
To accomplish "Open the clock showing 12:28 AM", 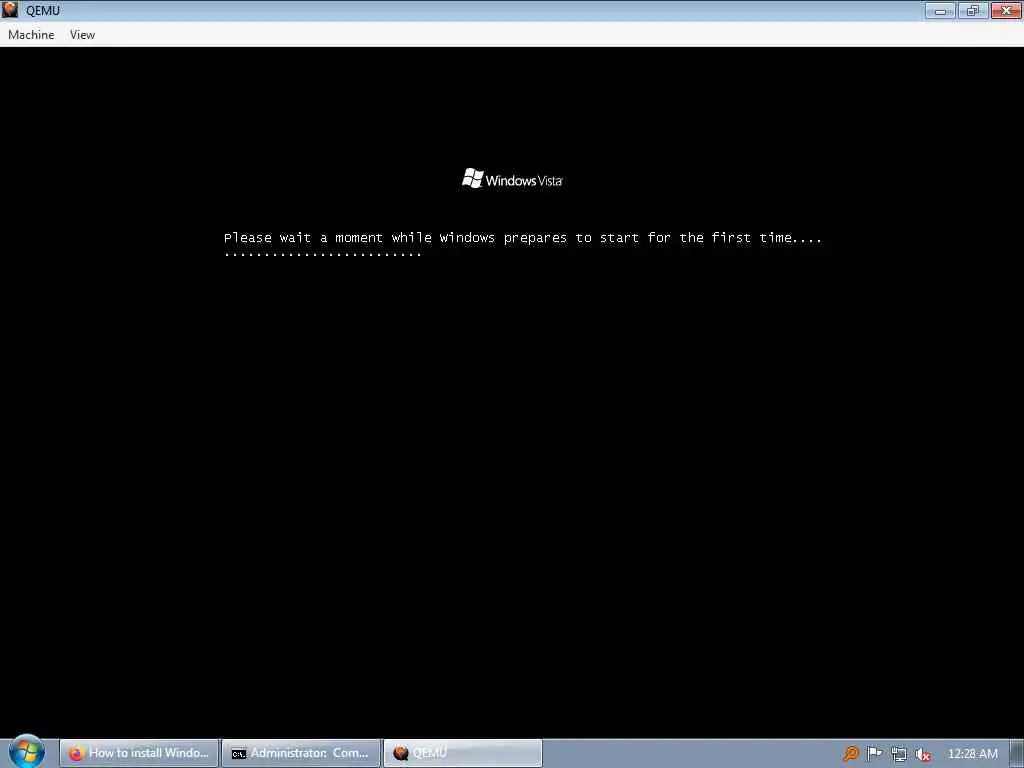I will coord(972,754).
